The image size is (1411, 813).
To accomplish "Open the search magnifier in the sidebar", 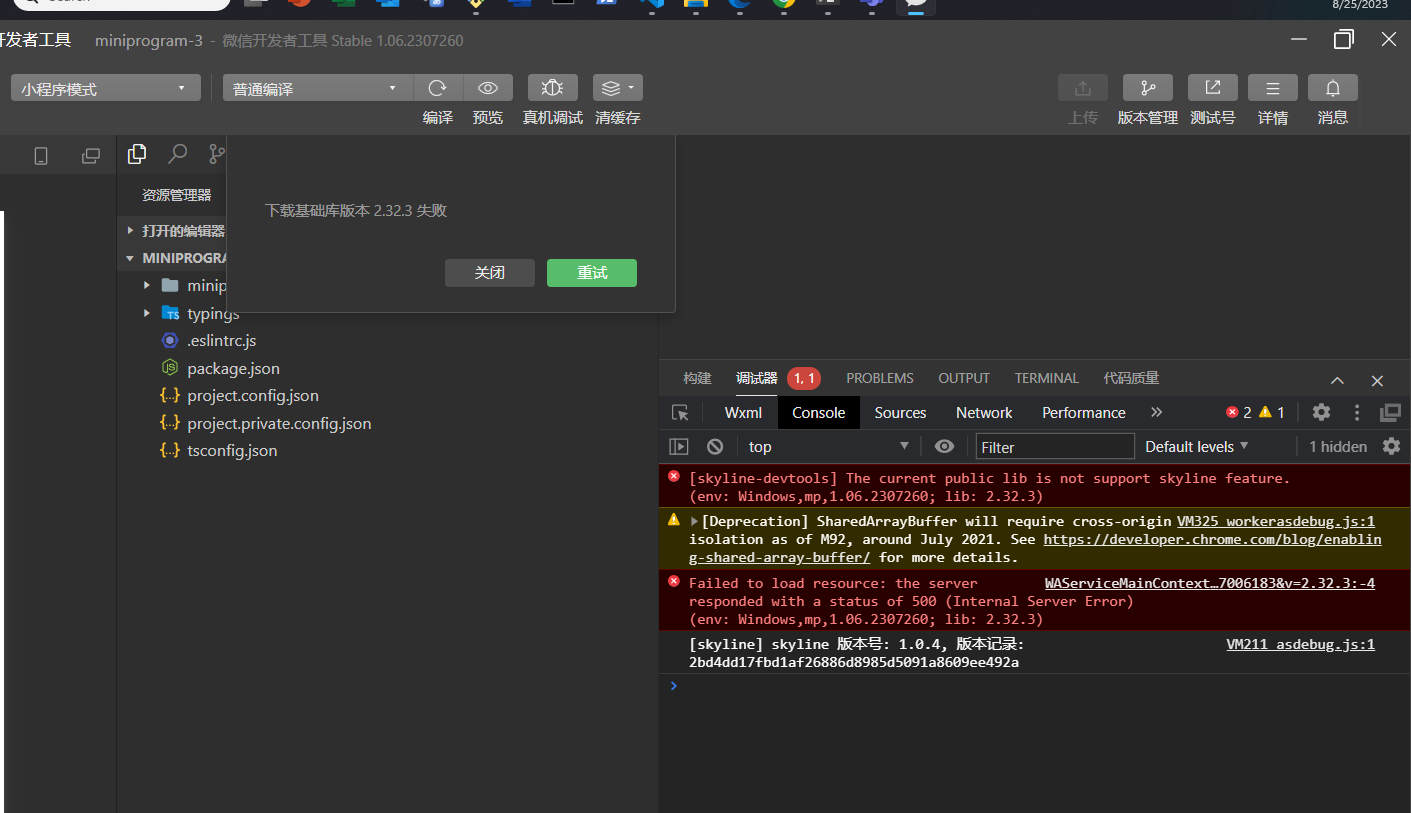I will (177, 154).
